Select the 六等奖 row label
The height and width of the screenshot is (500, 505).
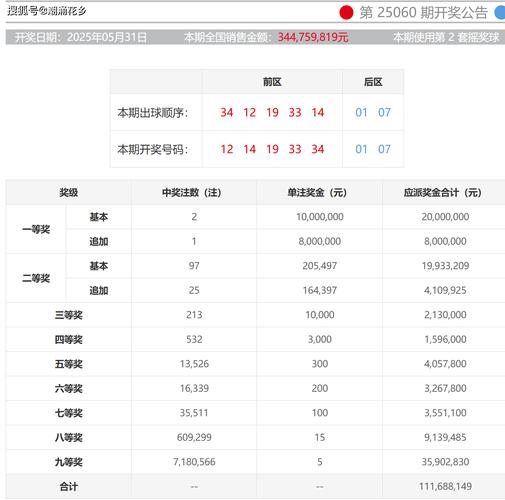point(69,389)
